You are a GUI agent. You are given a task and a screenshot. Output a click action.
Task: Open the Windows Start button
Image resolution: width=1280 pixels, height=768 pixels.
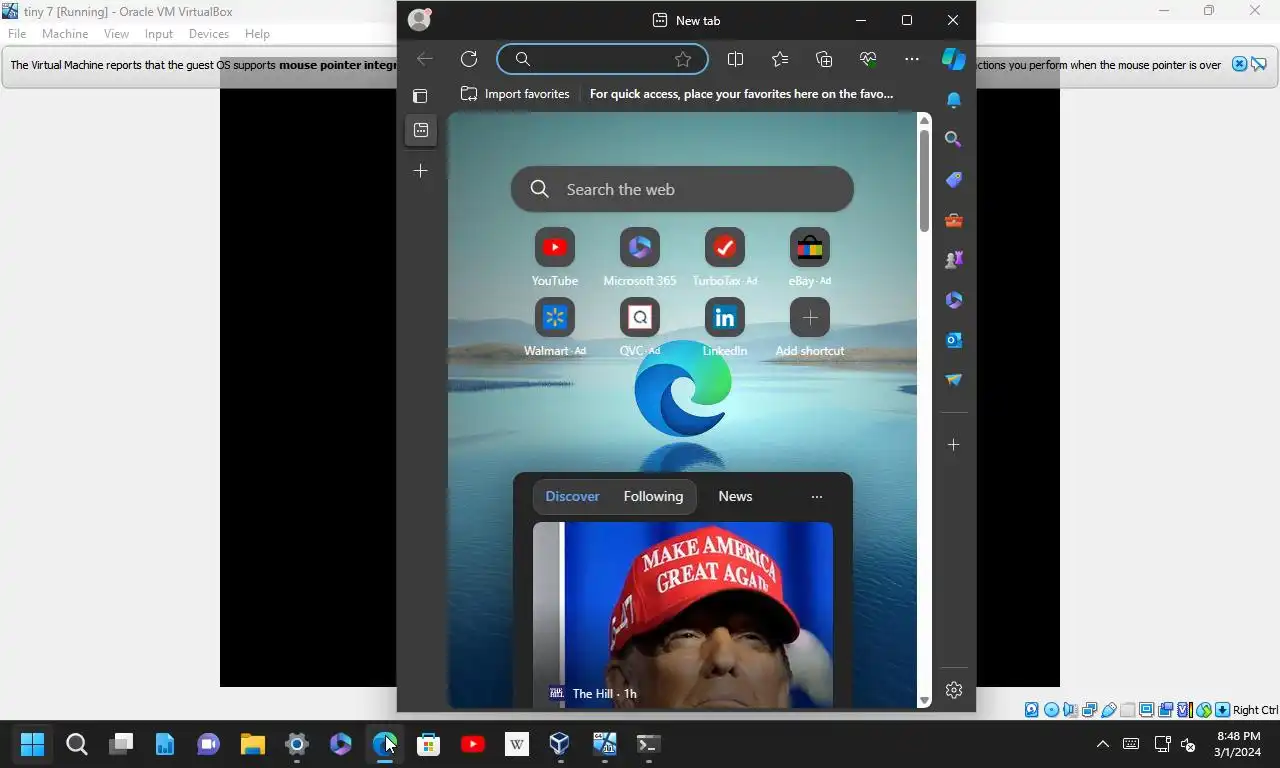(x=33, y=744)
